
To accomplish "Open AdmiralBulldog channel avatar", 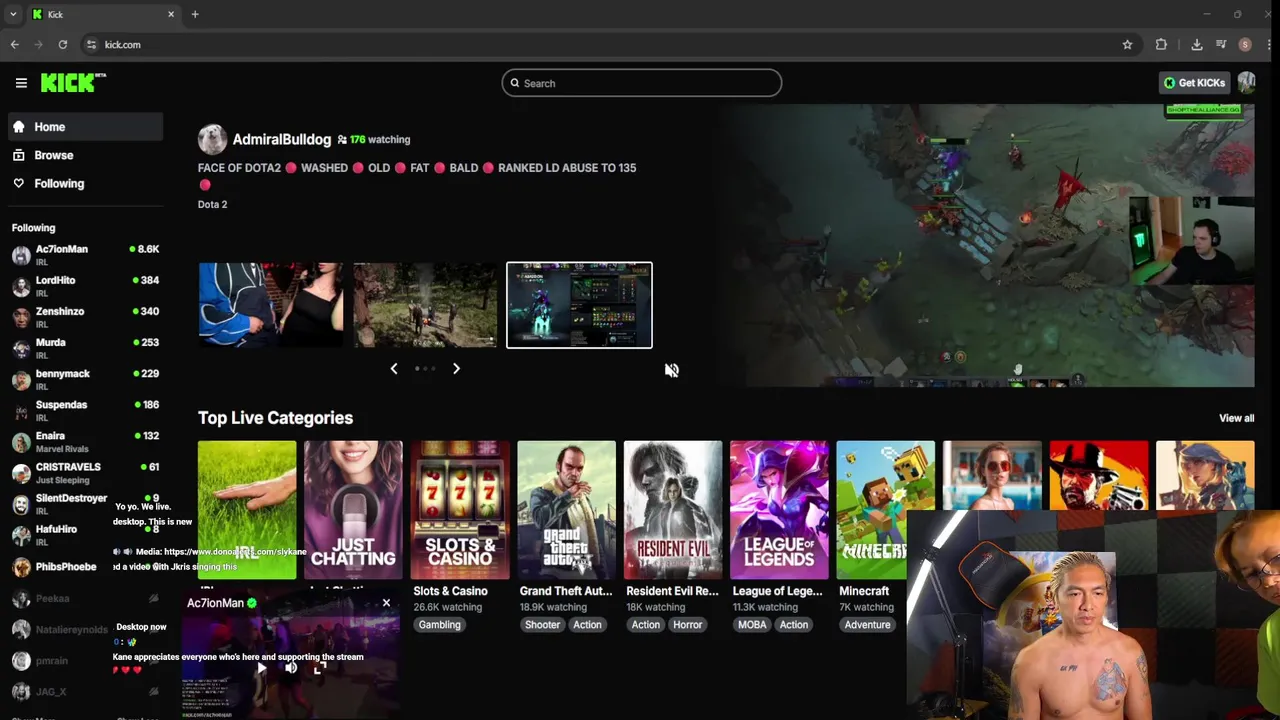I will pos(212,139).
